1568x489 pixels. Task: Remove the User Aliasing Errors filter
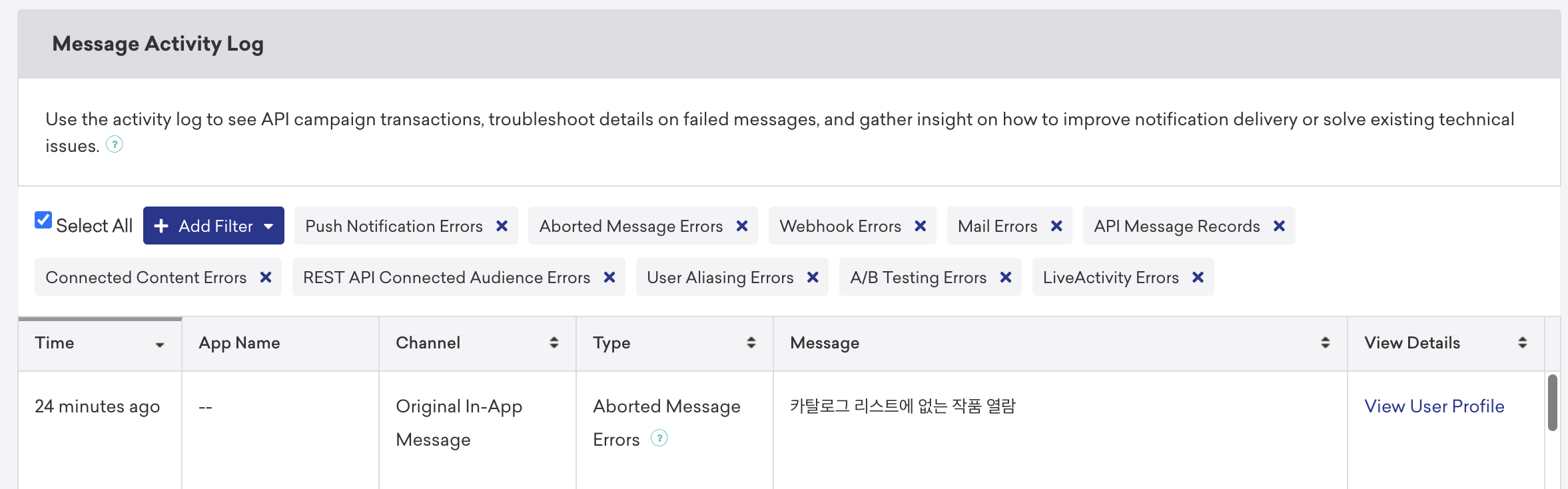pyautogui.click(x=813, y=277)
